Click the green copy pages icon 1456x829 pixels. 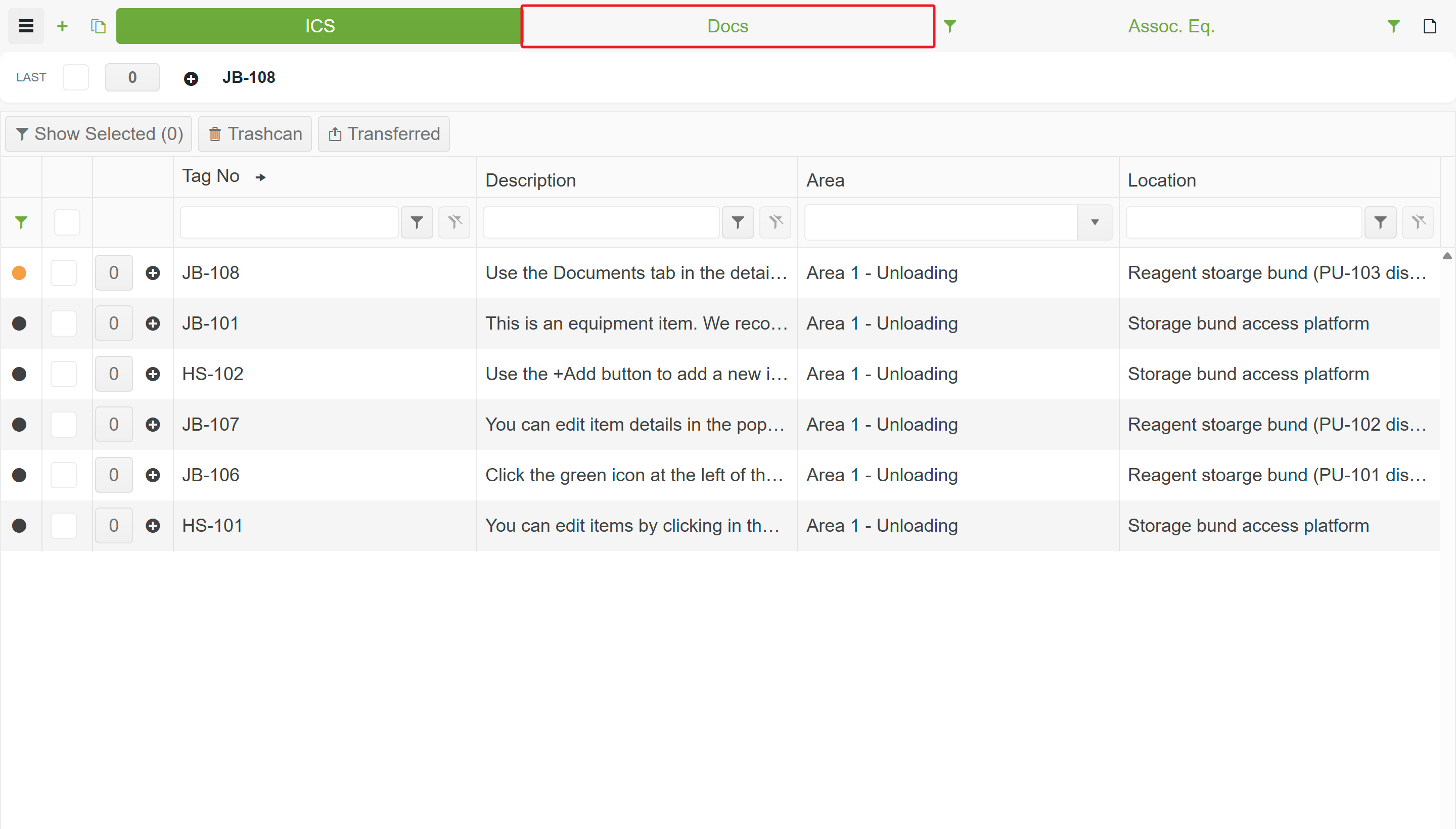[99, 26]
